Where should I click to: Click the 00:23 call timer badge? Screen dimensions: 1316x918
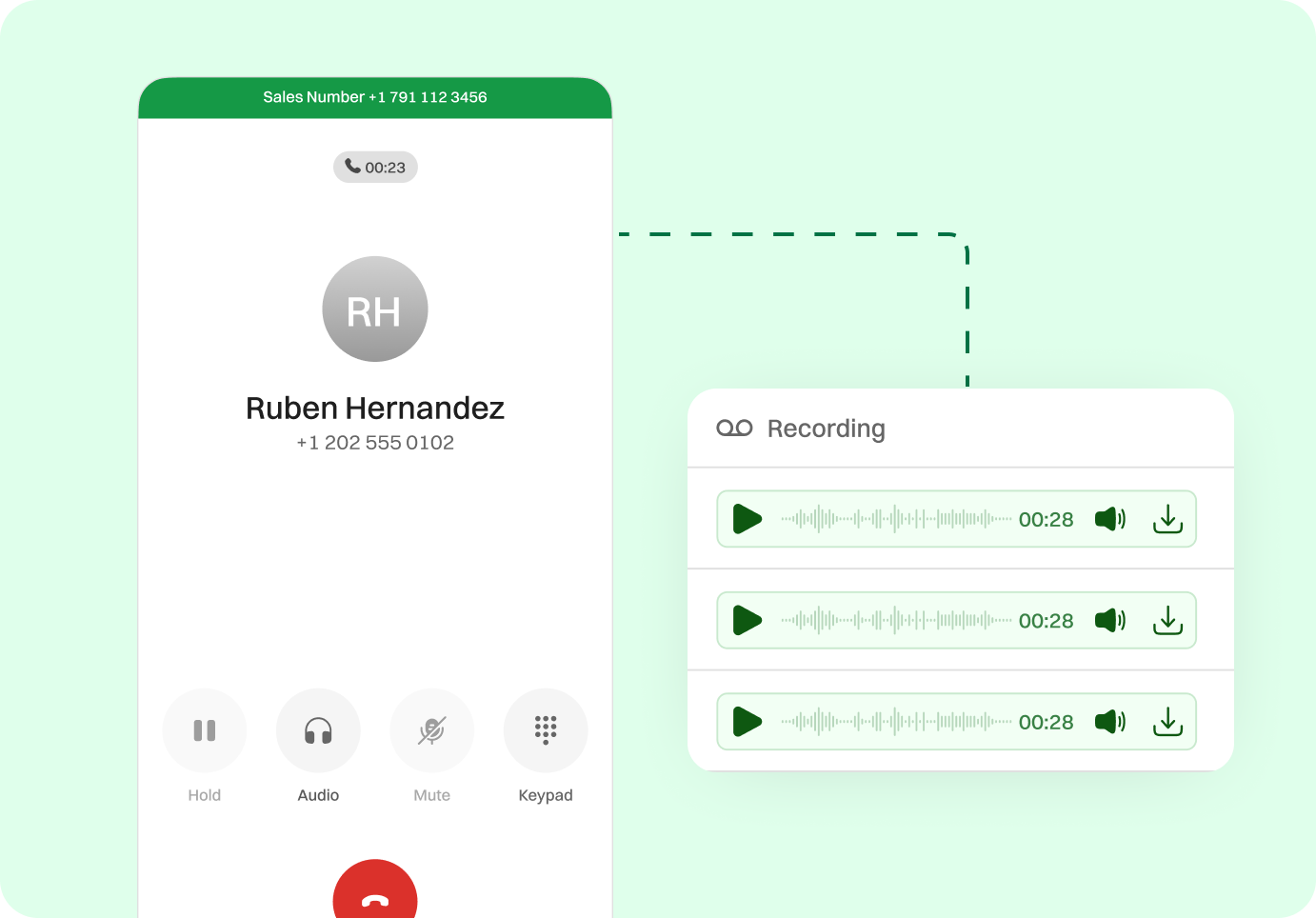coord(375,168)
